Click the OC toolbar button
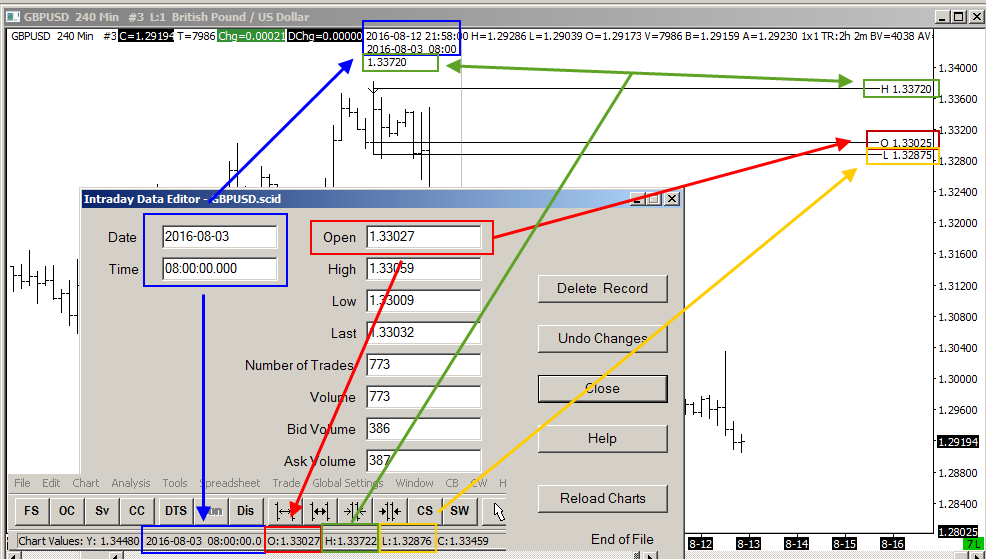 point(67,511)
